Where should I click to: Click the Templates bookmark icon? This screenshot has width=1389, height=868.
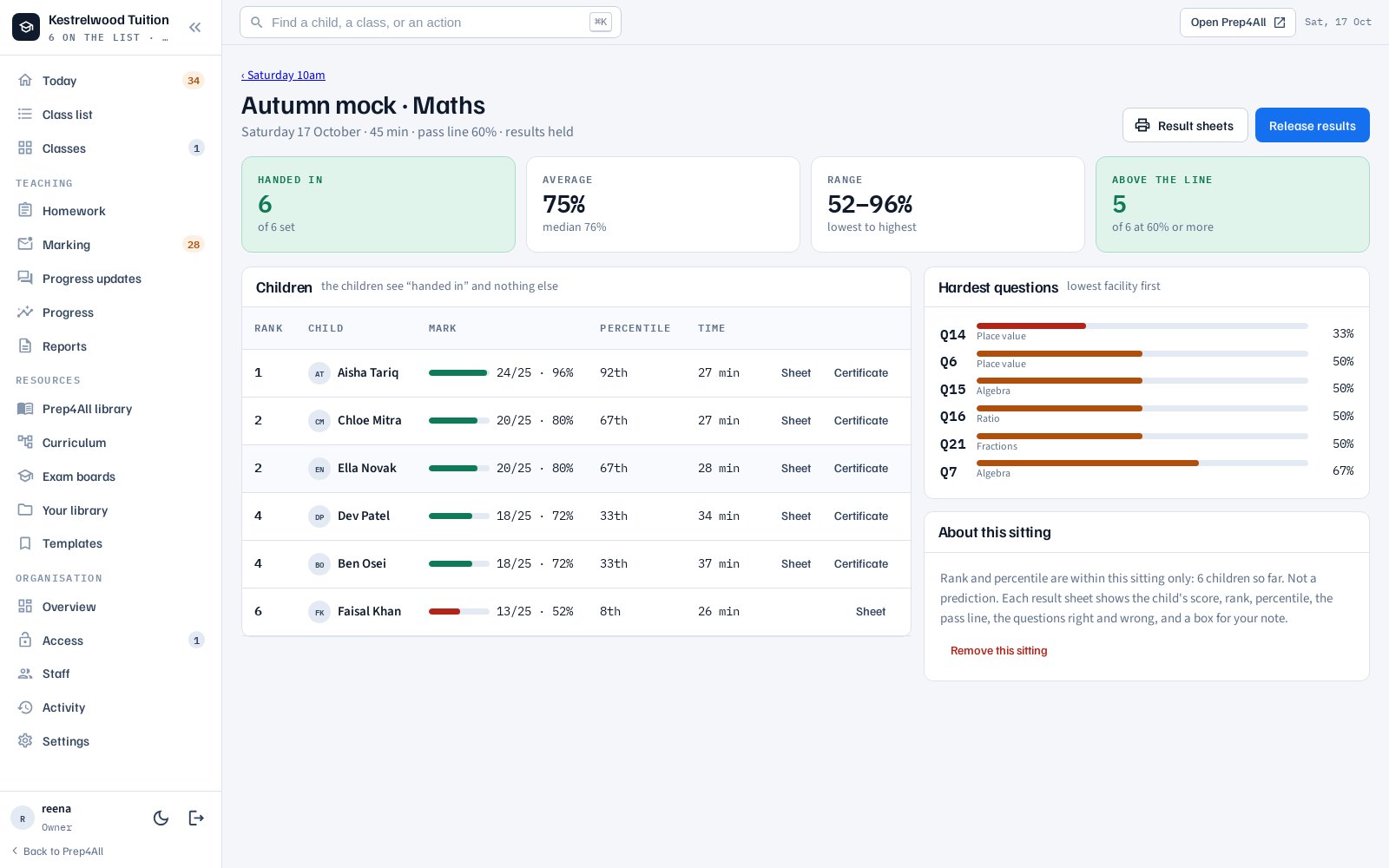click(x=25, y=543)
